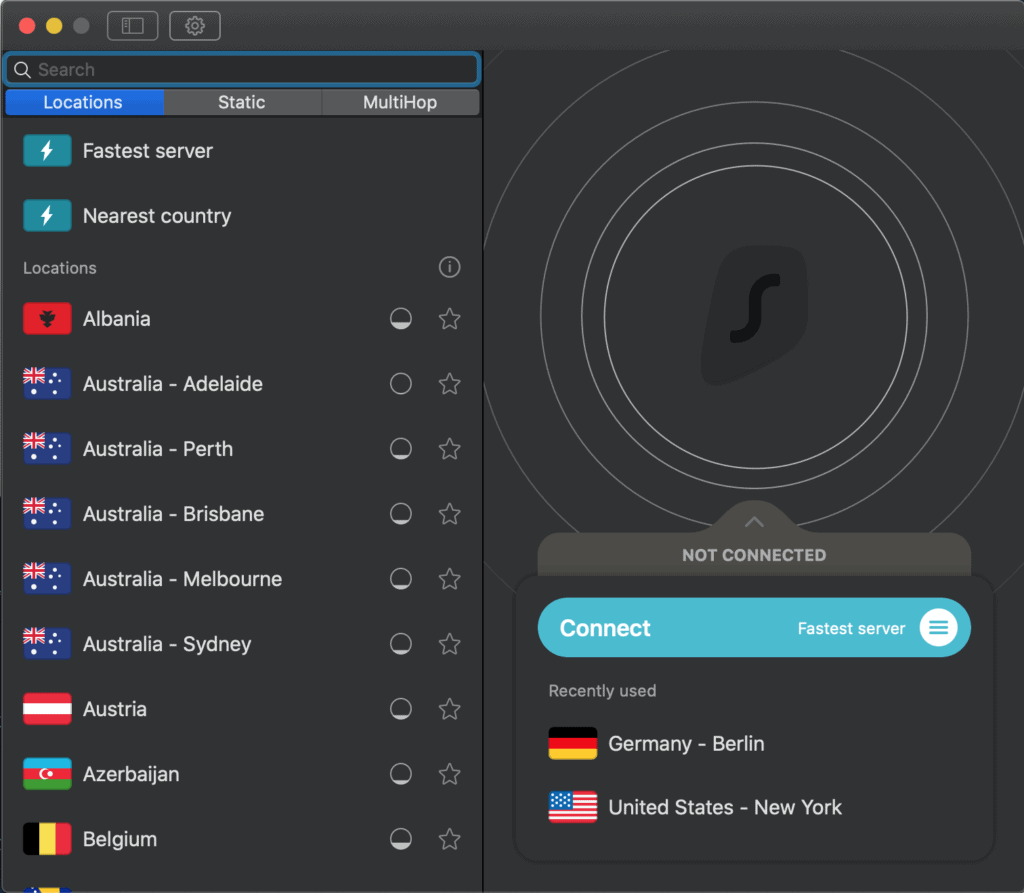Star Australia - Sydney as favorite
The image size is (1024, 893).
click(x=450, y=644)
